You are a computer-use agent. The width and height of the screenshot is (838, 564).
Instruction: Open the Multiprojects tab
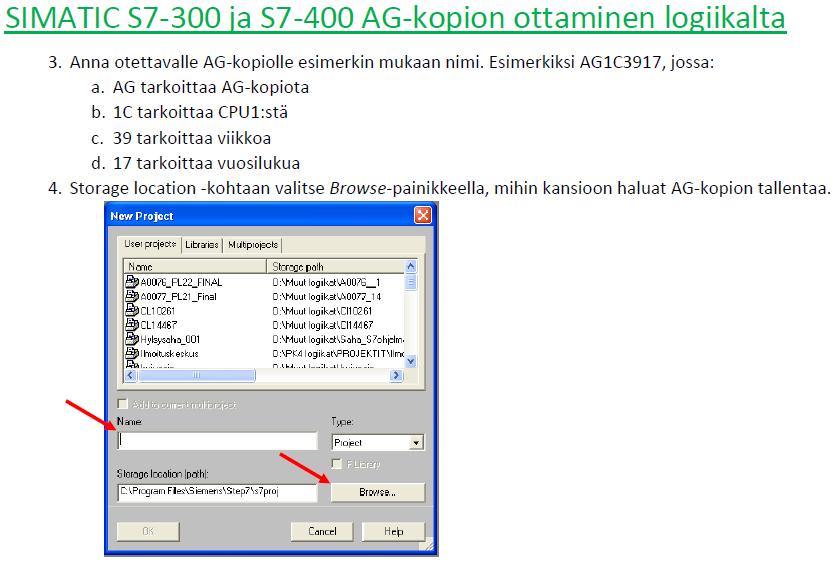click(253, 245)
